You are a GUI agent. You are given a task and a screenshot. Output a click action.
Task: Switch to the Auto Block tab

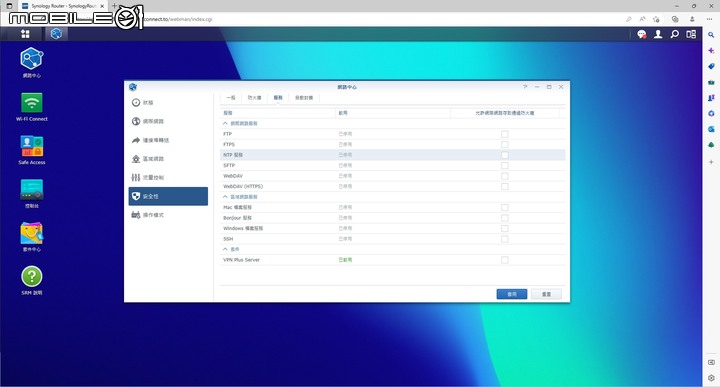pos(304,98)
